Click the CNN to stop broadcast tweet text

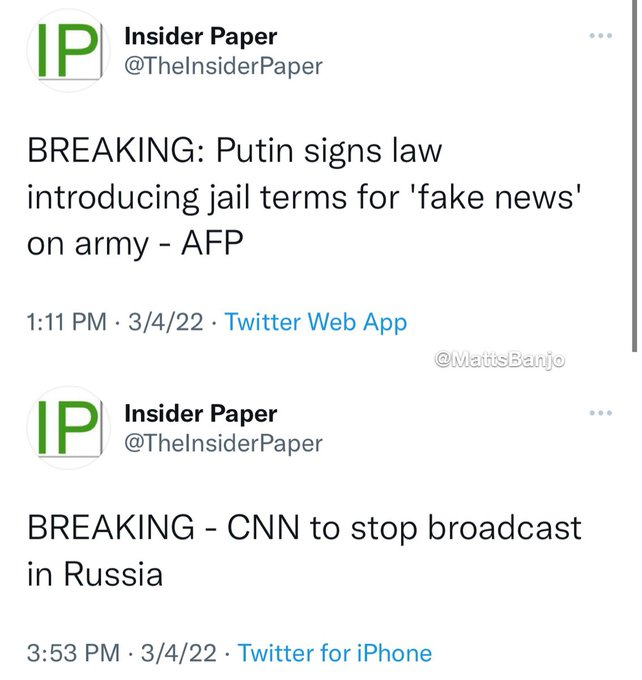(x=304, y=551)
